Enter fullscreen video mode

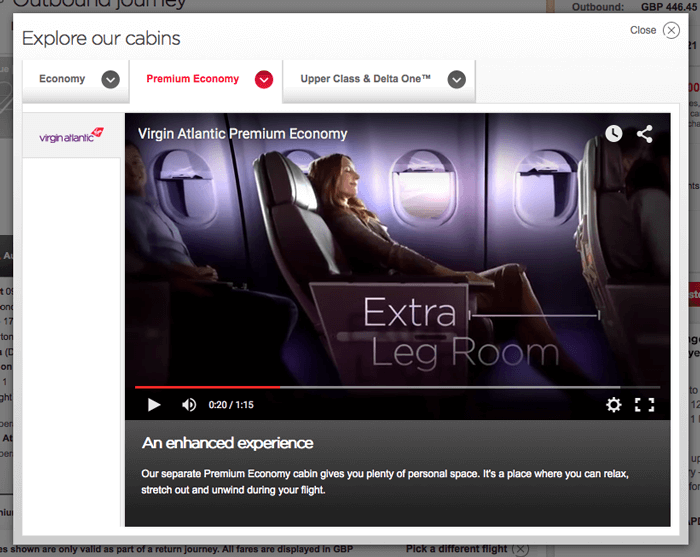tap(644, 404)
